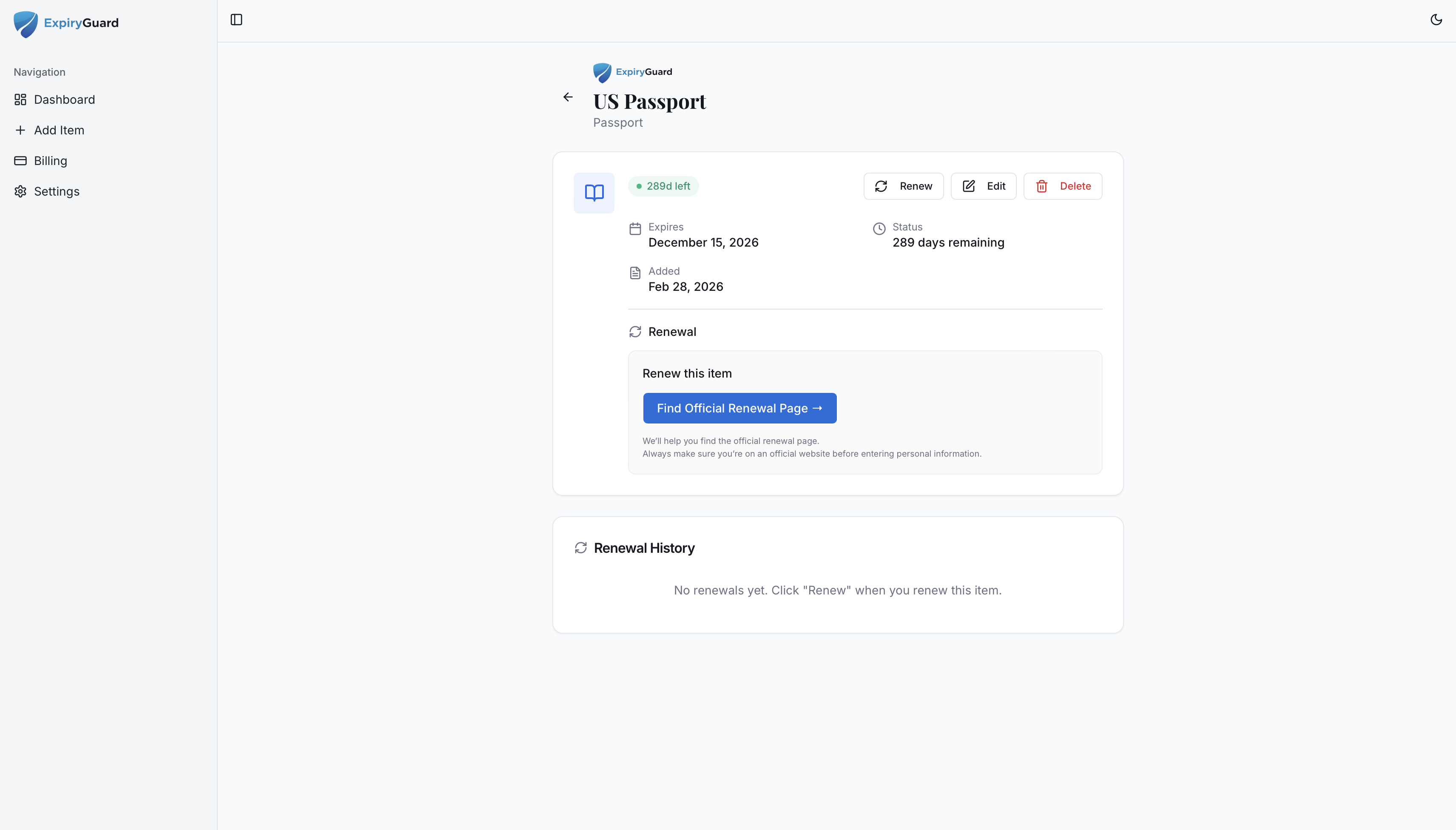The height and width of the screenshot is (830, 1456).
Task: Click the refresh icon next to Renewal heading
Action: click(x=635, y=331)
